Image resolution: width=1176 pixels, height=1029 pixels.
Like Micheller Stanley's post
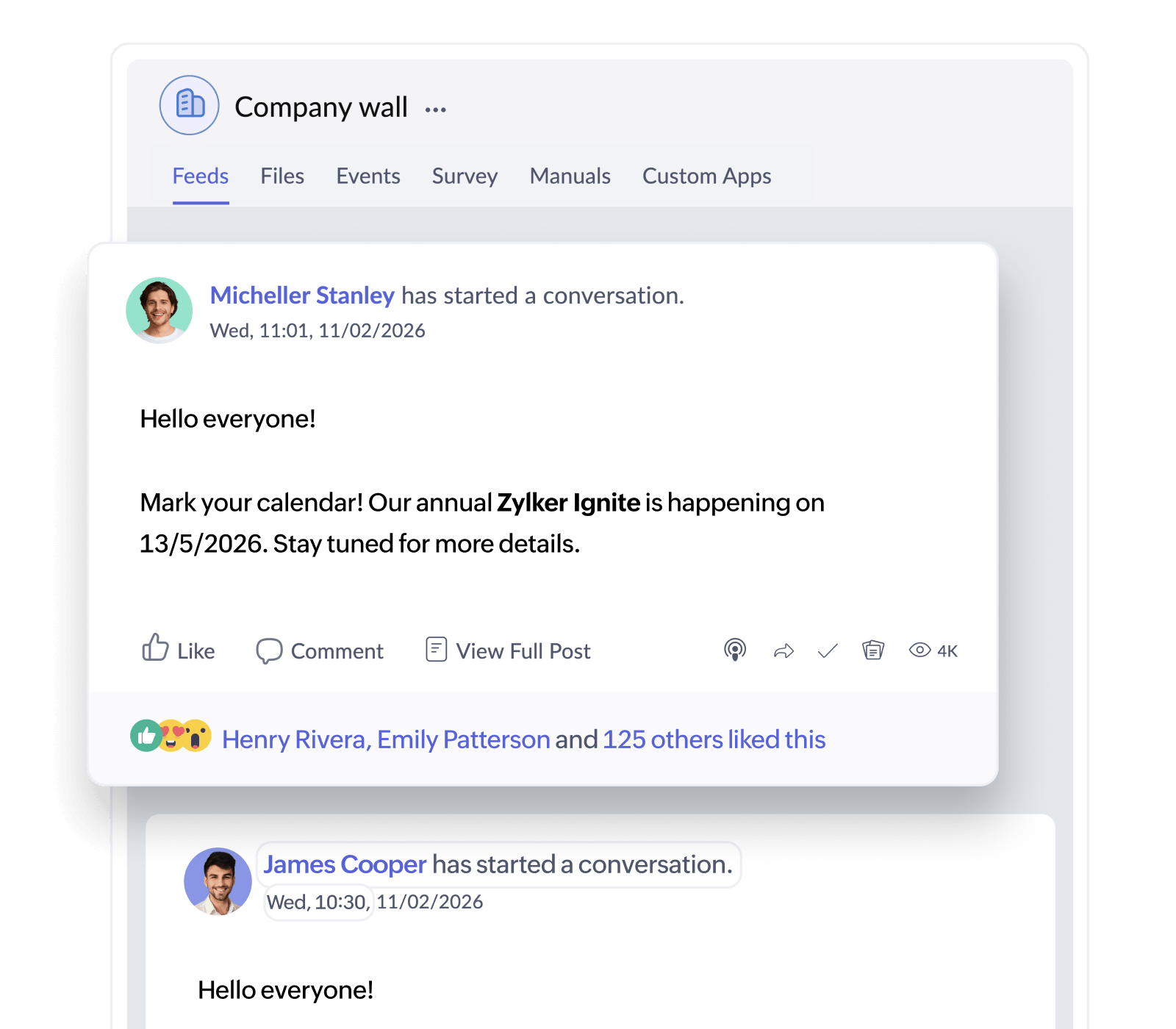[x=178, y=650]
